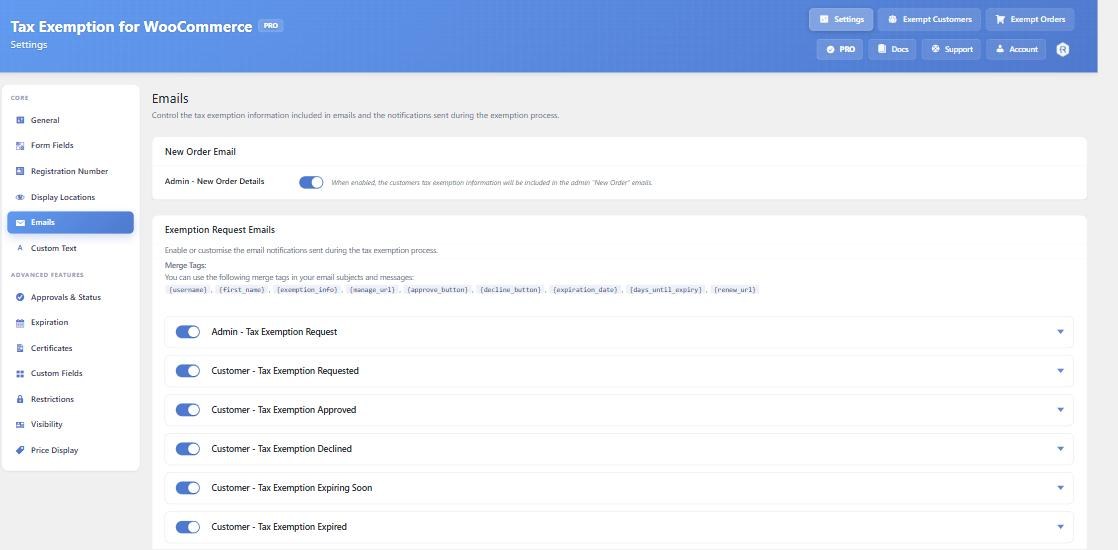Click the Exempt Customers people icon

click(892, 19)
